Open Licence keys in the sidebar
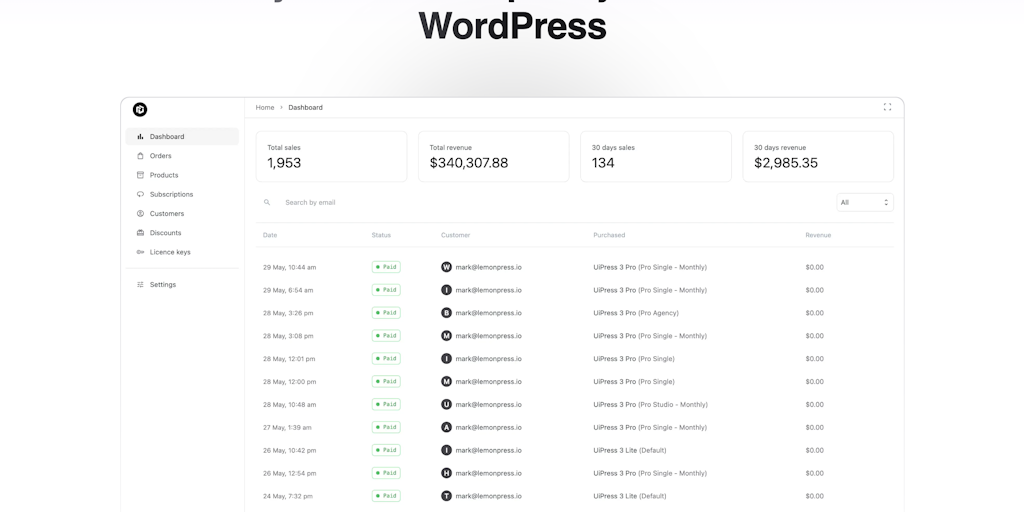1024x512 pixels. [x=182, y=252]
